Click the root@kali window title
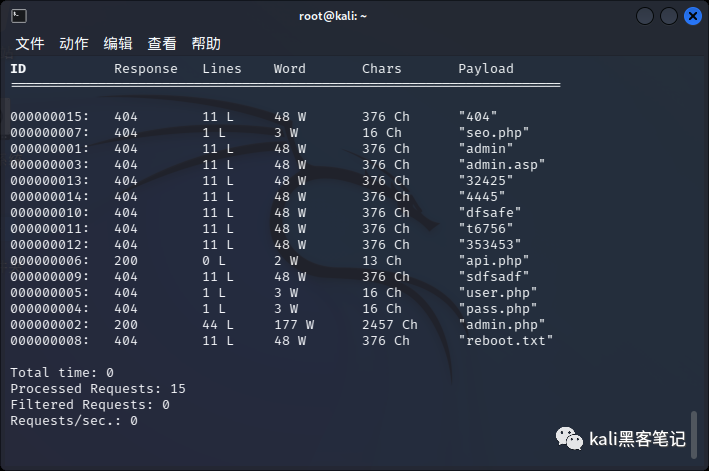 [x=333, y=16]
